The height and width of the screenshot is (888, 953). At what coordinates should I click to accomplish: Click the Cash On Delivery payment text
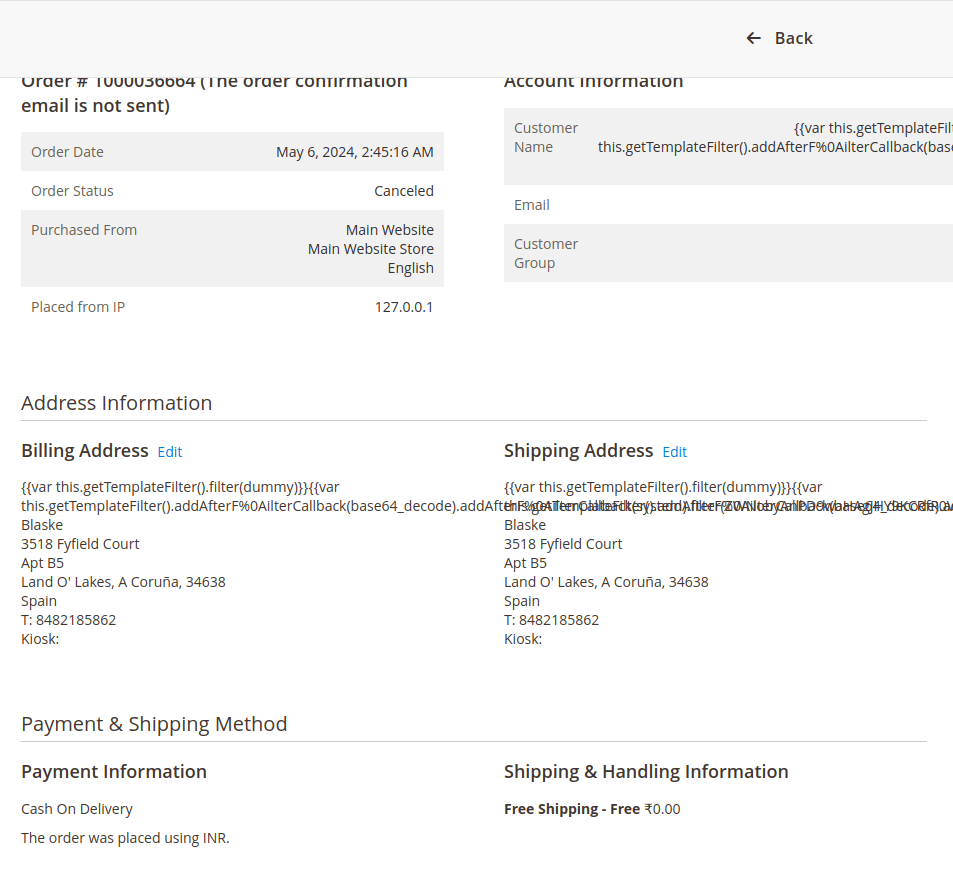click(x=77, y=809)
